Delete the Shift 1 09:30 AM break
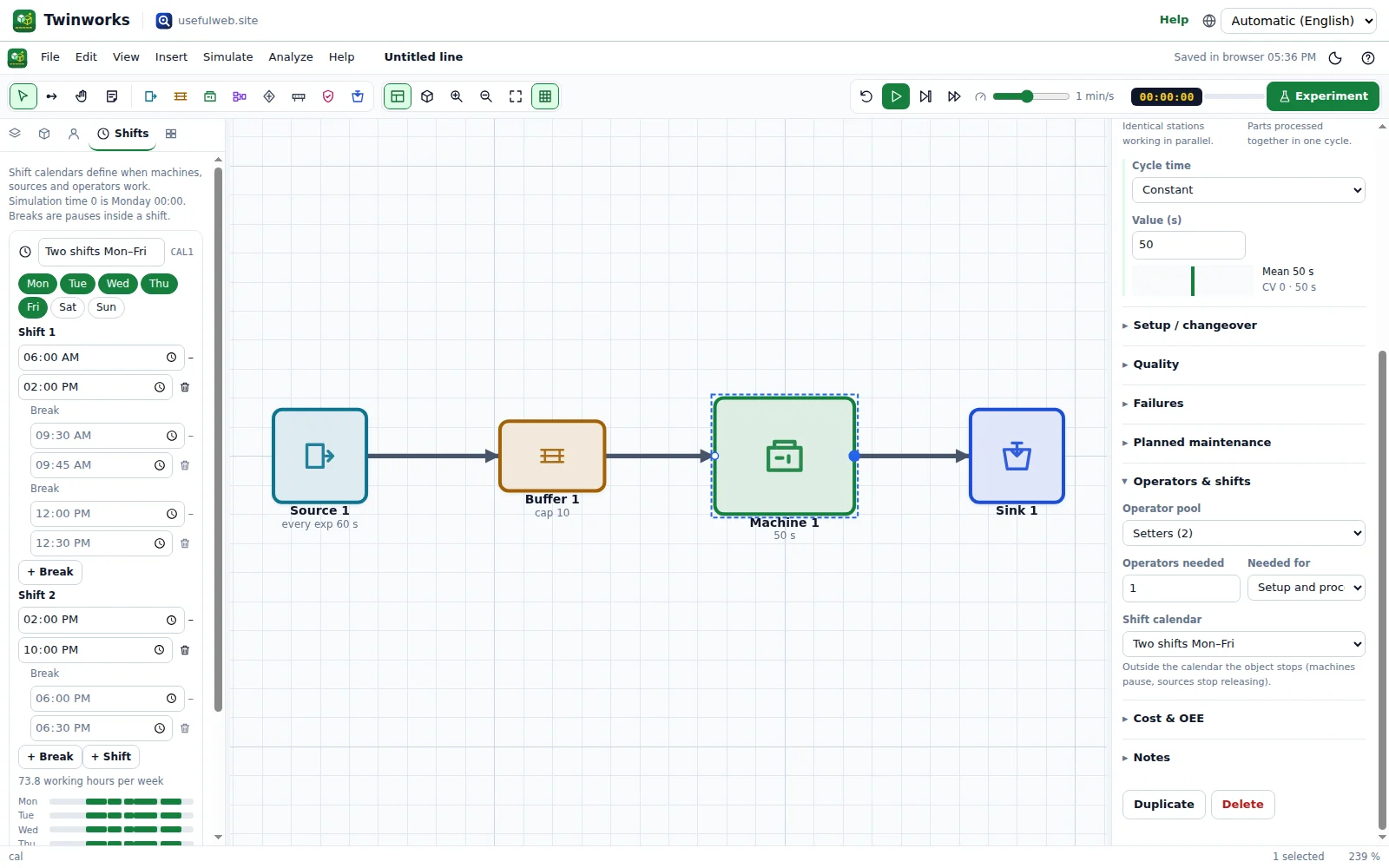1389x868 pixels. point(185,465)
